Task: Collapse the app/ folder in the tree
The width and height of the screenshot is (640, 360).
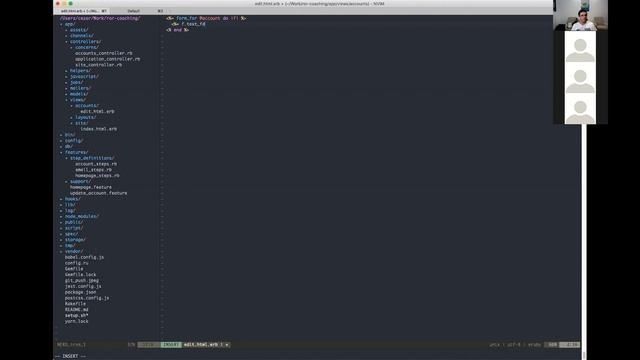Action: (70, 24)
